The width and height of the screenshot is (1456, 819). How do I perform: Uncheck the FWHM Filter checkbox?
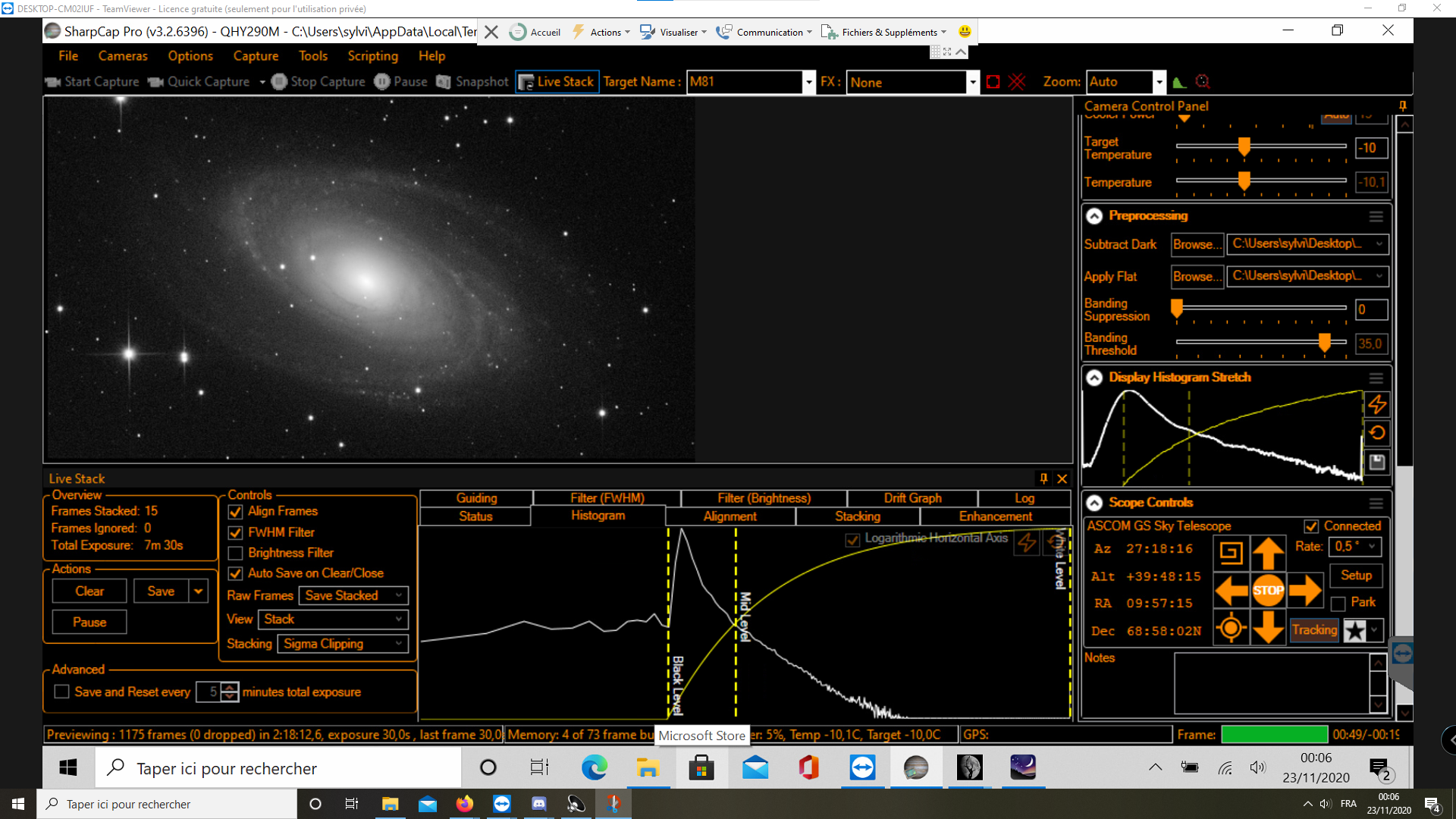236,533
